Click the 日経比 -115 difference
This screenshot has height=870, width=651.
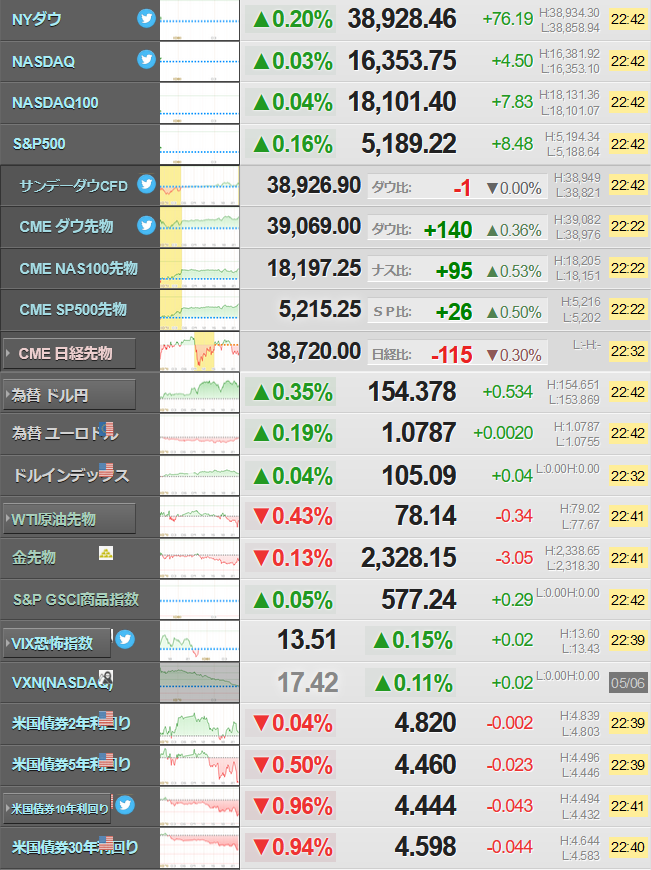pyautogui.click(x=452, y=355)
